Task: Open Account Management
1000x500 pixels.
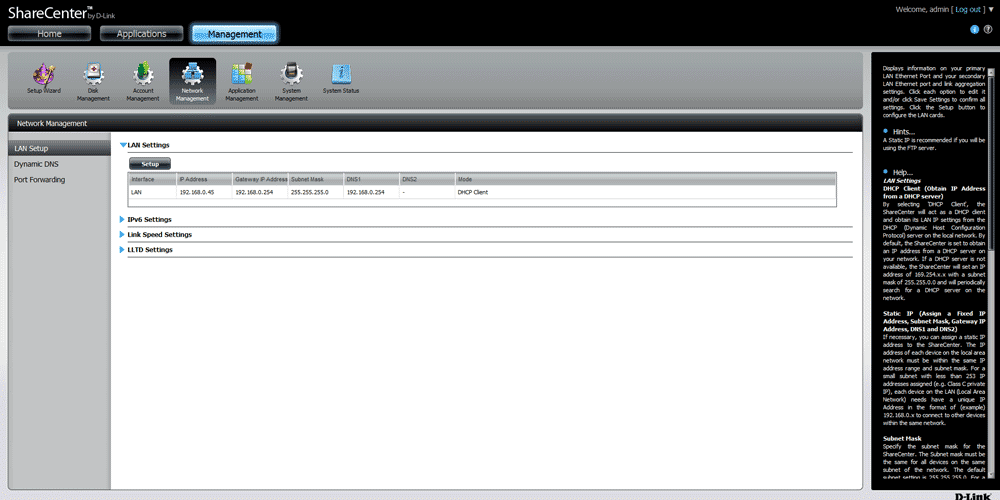Action: [x=143, y=78]
